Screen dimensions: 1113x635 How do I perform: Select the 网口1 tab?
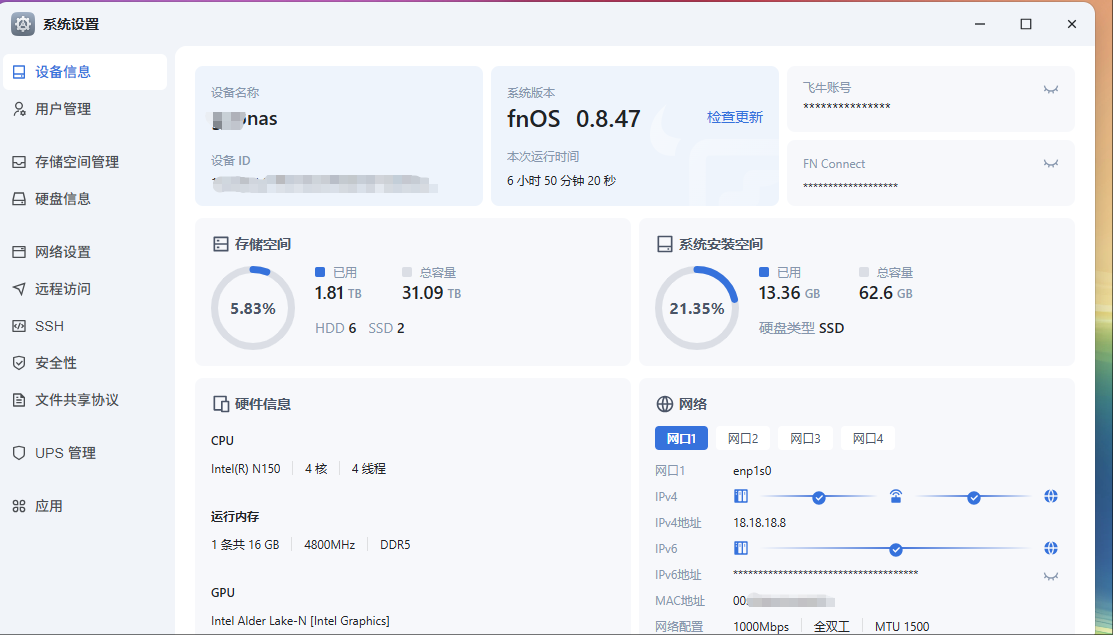coord(681,438)
